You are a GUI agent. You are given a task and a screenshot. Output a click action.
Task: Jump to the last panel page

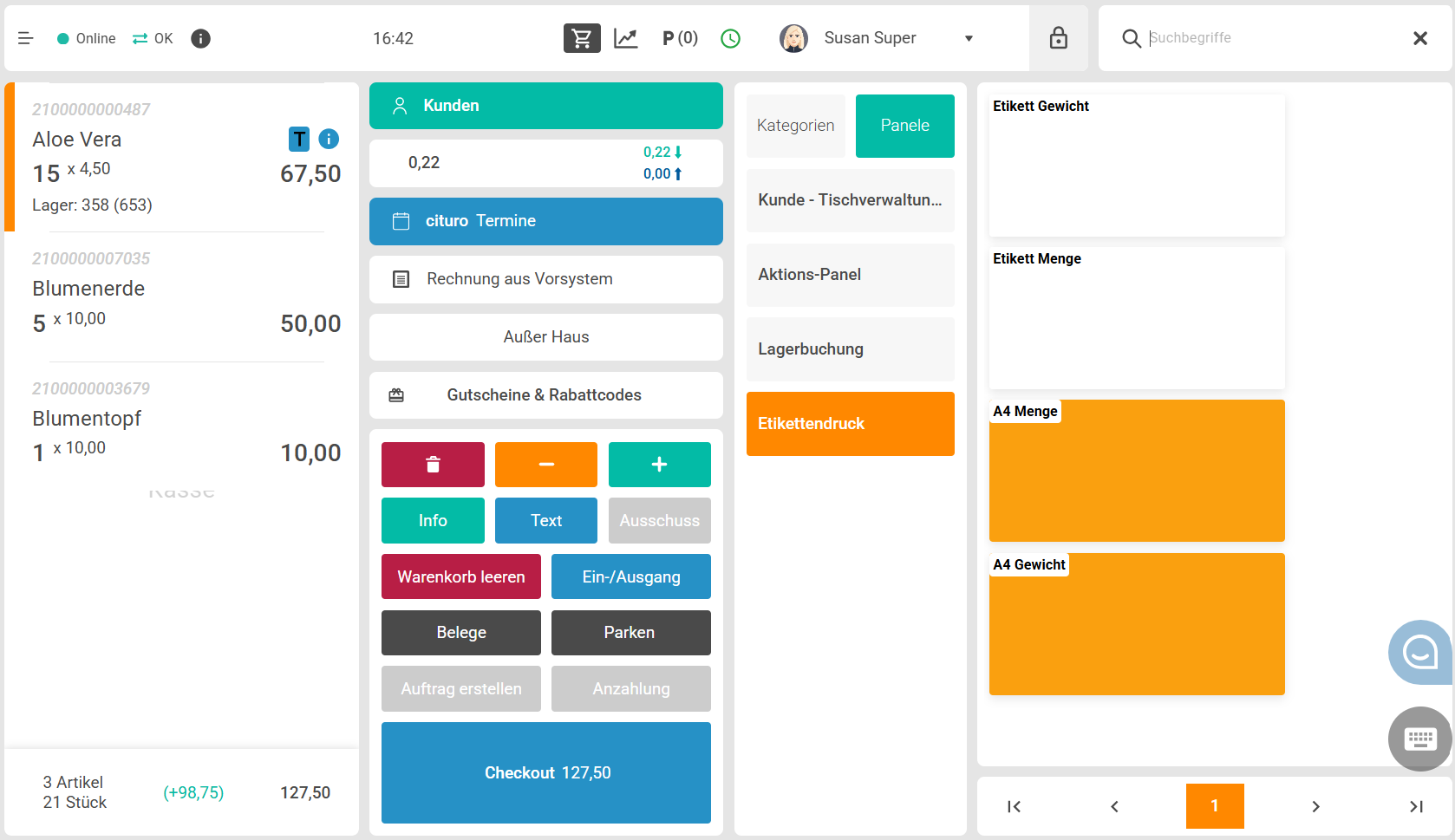pyautogui.click(x=1416, y=806)
